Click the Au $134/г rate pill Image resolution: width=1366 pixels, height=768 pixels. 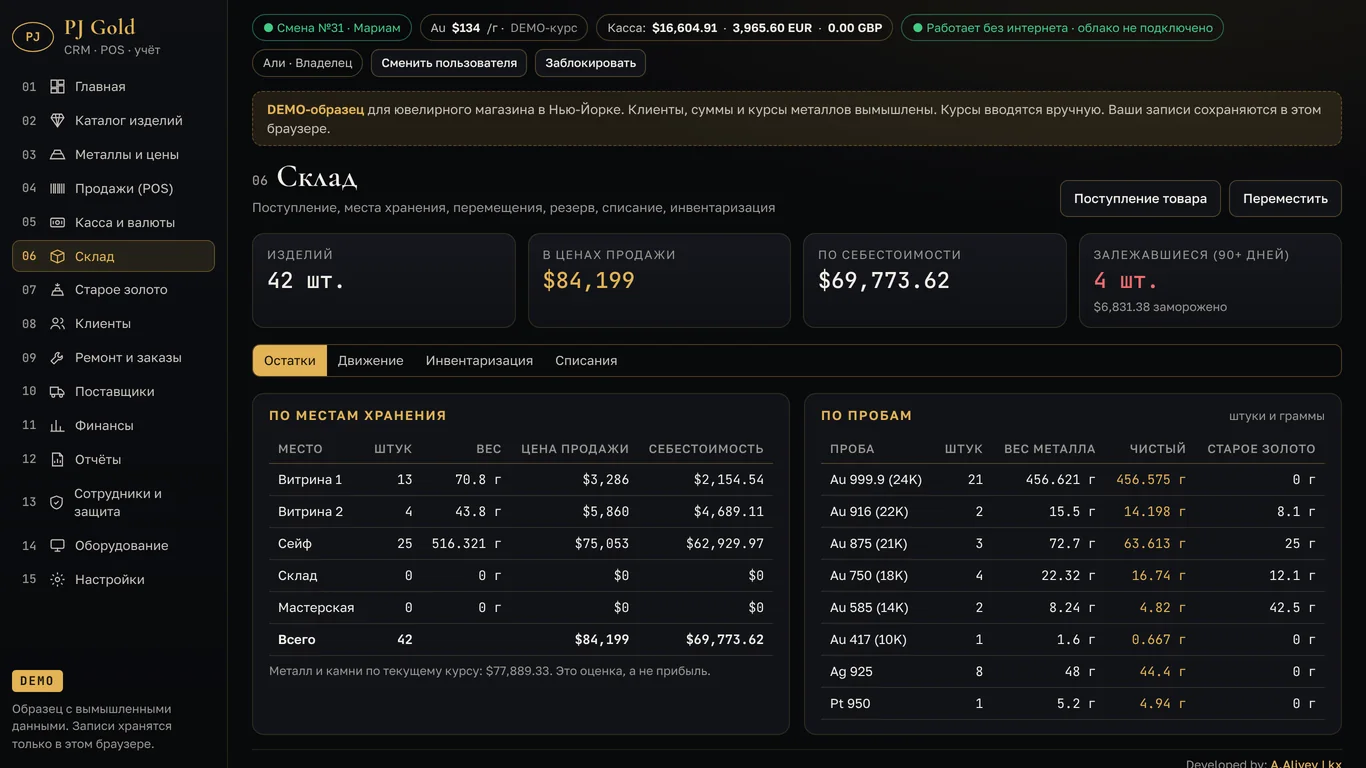[504, 28]
